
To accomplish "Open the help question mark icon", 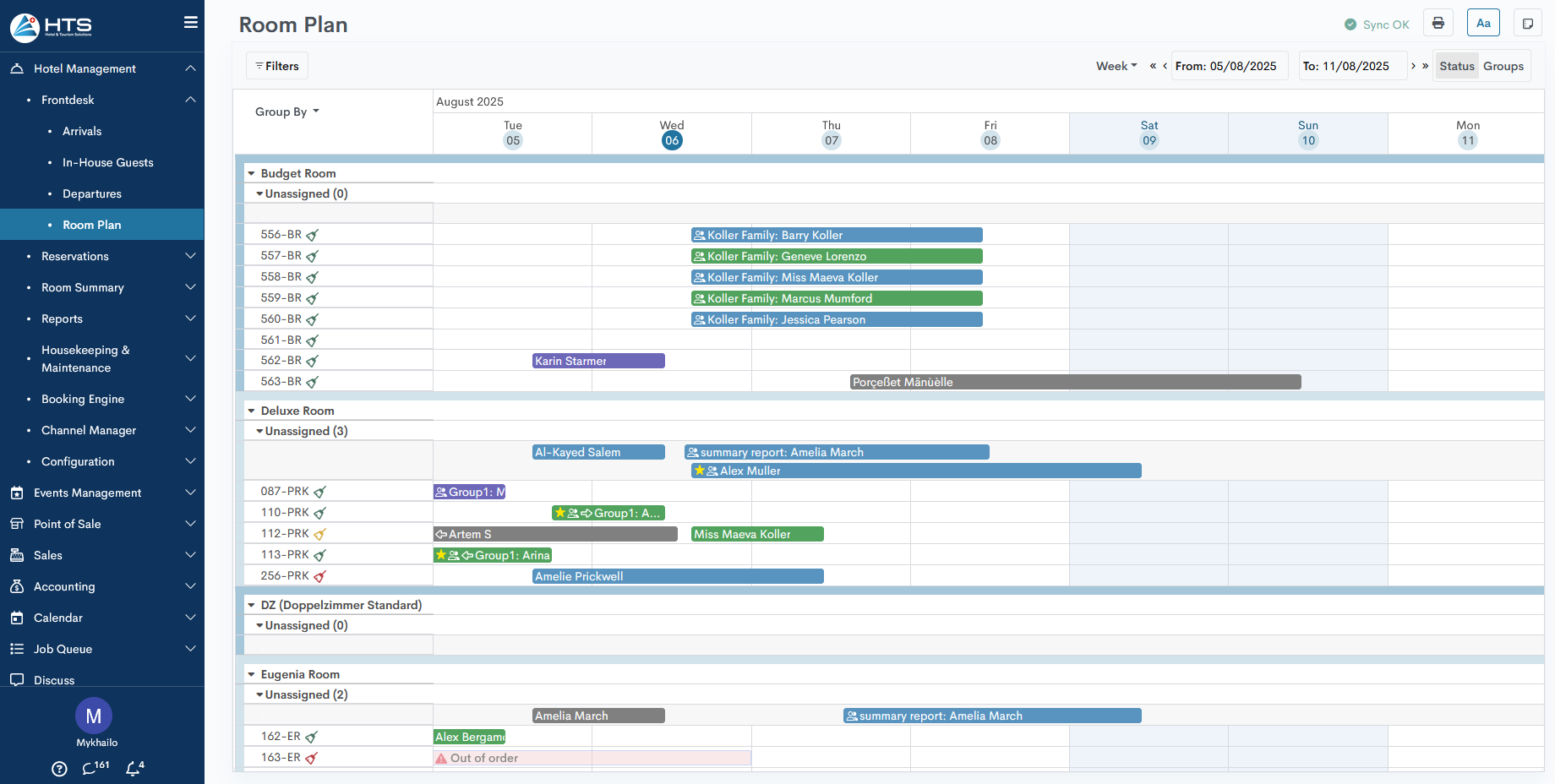I will tap(59, 769).
